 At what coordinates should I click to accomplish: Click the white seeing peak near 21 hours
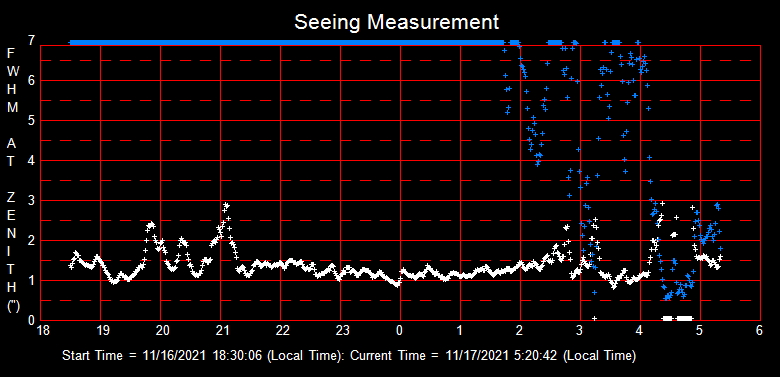tap(226, 205)
